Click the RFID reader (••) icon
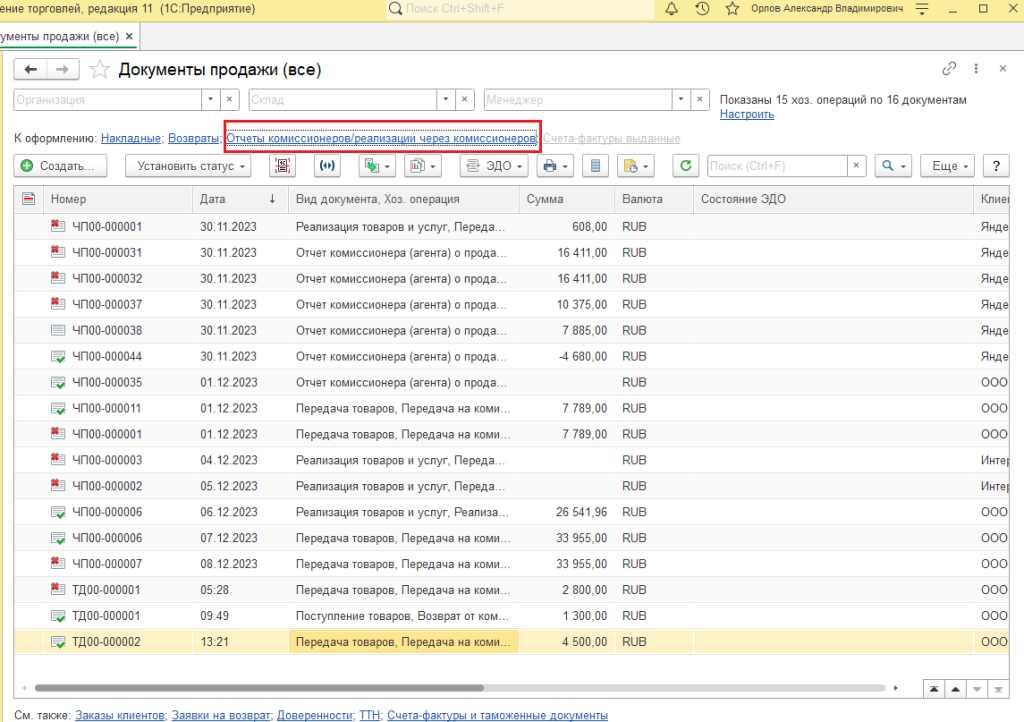The image size is (1024, 722). pyautogui.click(x=327, y=166)
